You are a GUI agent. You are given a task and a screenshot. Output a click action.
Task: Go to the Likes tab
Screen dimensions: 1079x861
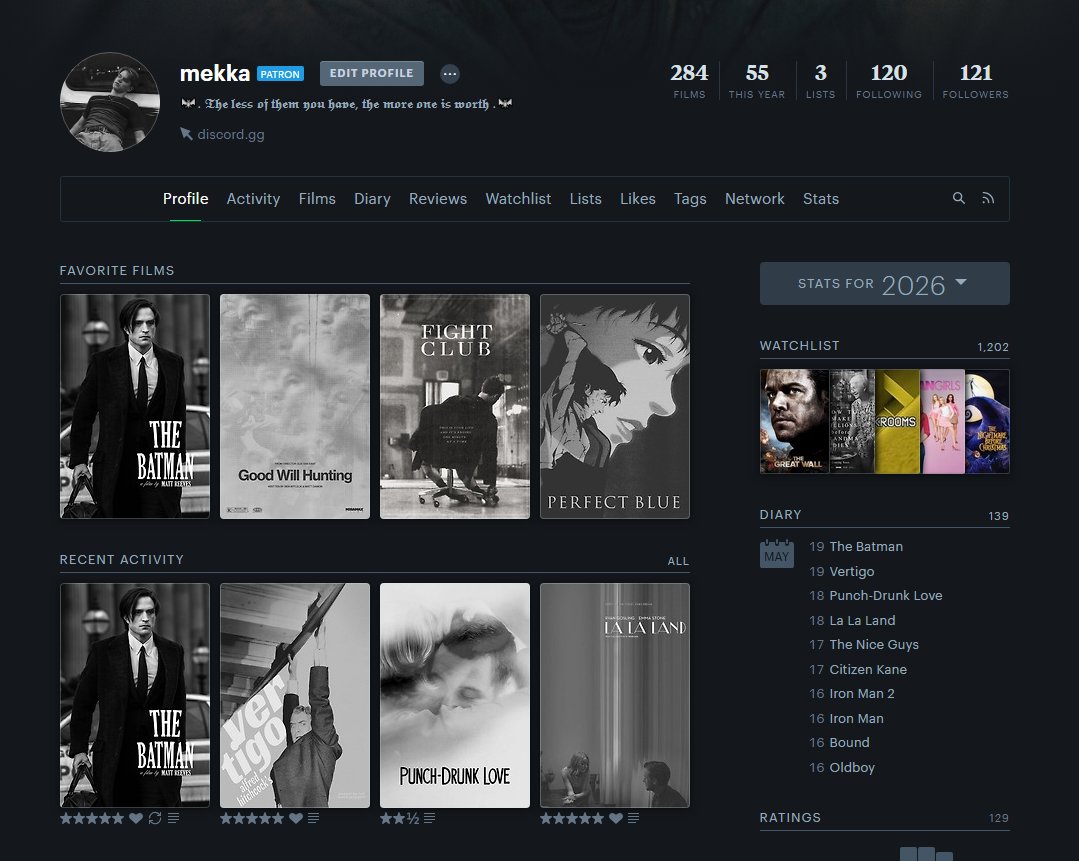[x=638, y=198]
